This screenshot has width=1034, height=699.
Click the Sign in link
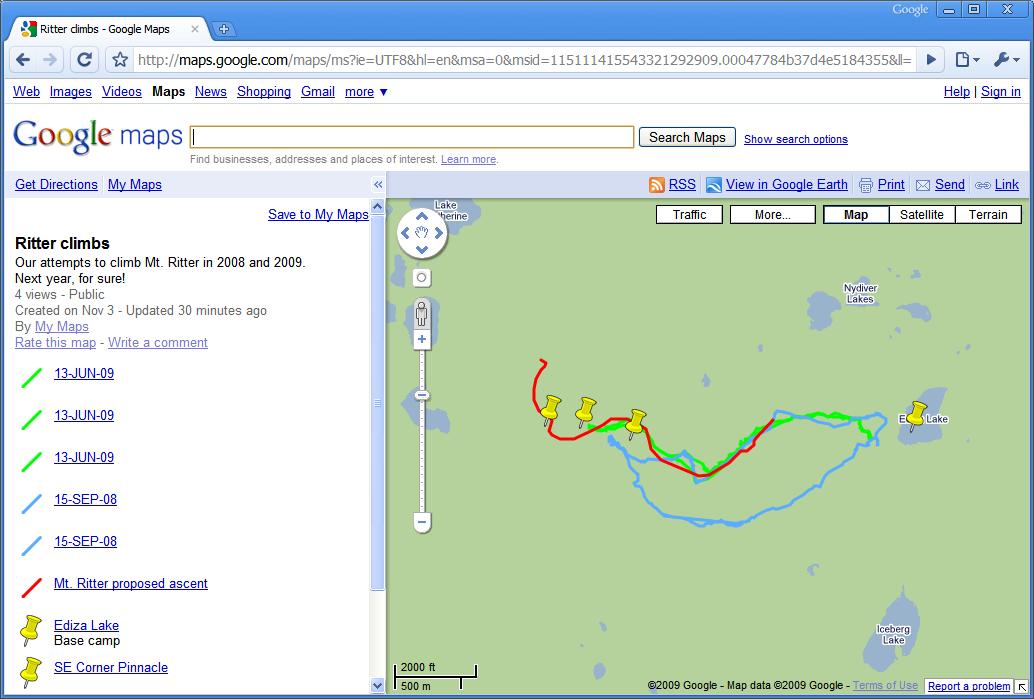(1000, 92)
